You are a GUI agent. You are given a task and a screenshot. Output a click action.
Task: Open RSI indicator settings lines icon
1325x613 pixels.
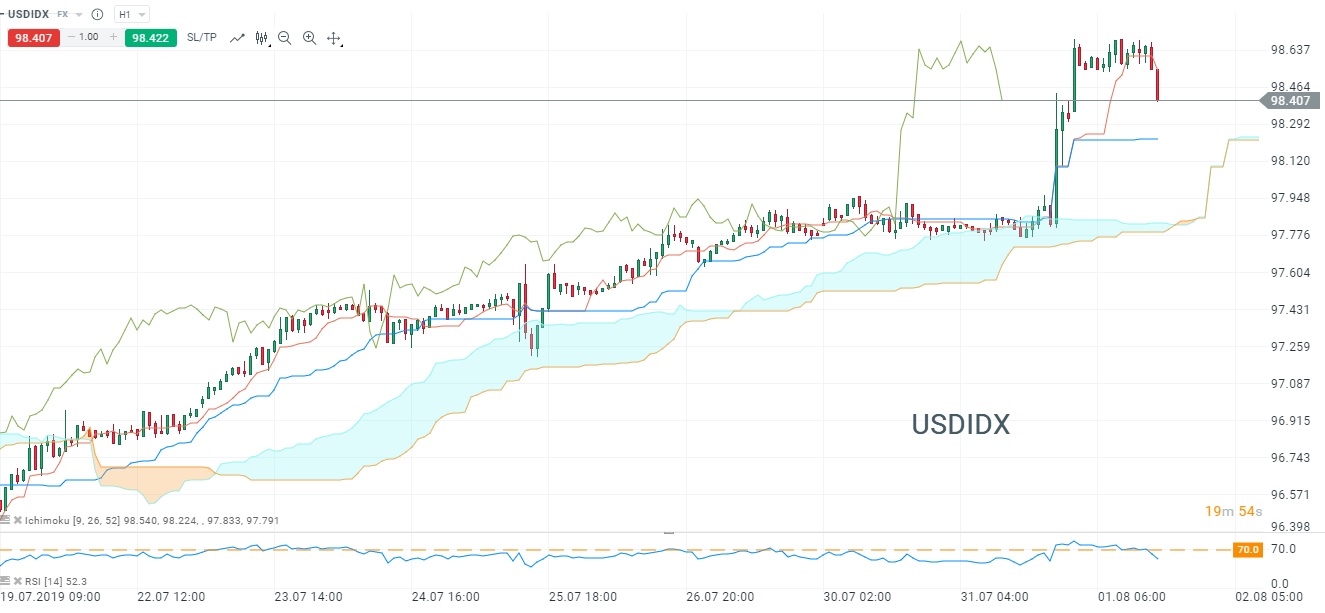pyautogui.click(x=6, y=581)
